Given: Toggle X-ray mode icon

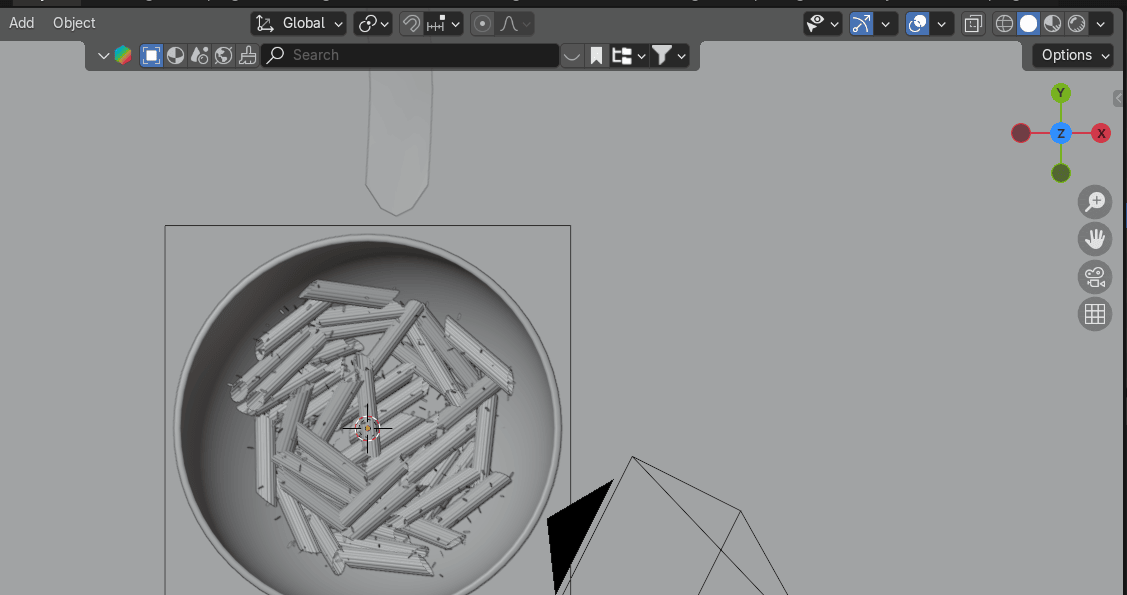Looking at the screenshot, I should click(972, 24).
